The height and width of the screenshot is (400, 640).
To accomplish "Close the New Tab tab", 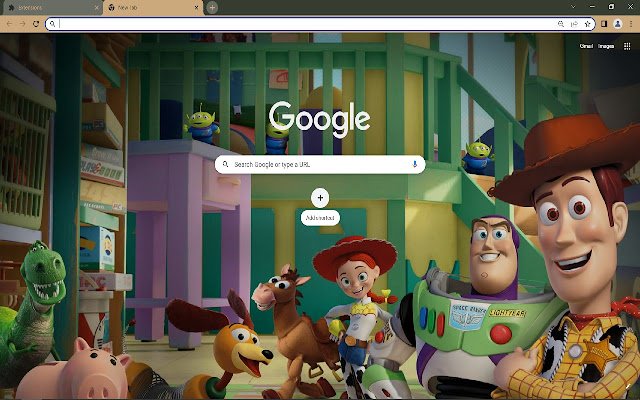I will click(x=197, y=8).
